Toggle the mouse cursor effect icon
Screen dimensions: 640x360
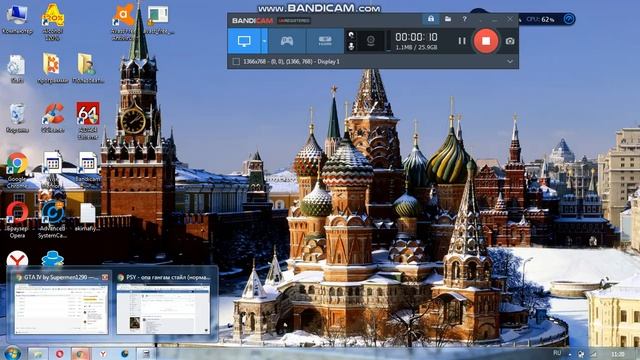click(x=351, y=35)
